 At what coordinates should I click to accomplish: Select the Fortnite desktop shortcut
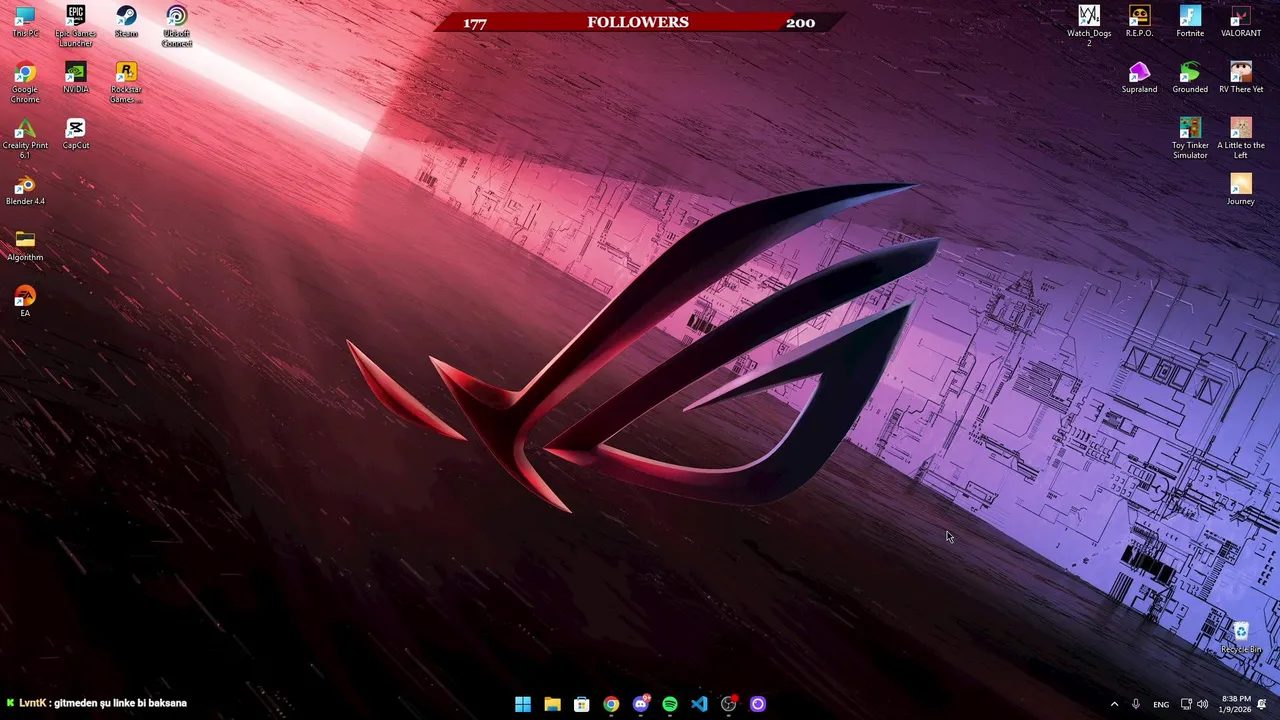tap(1190, 22)
